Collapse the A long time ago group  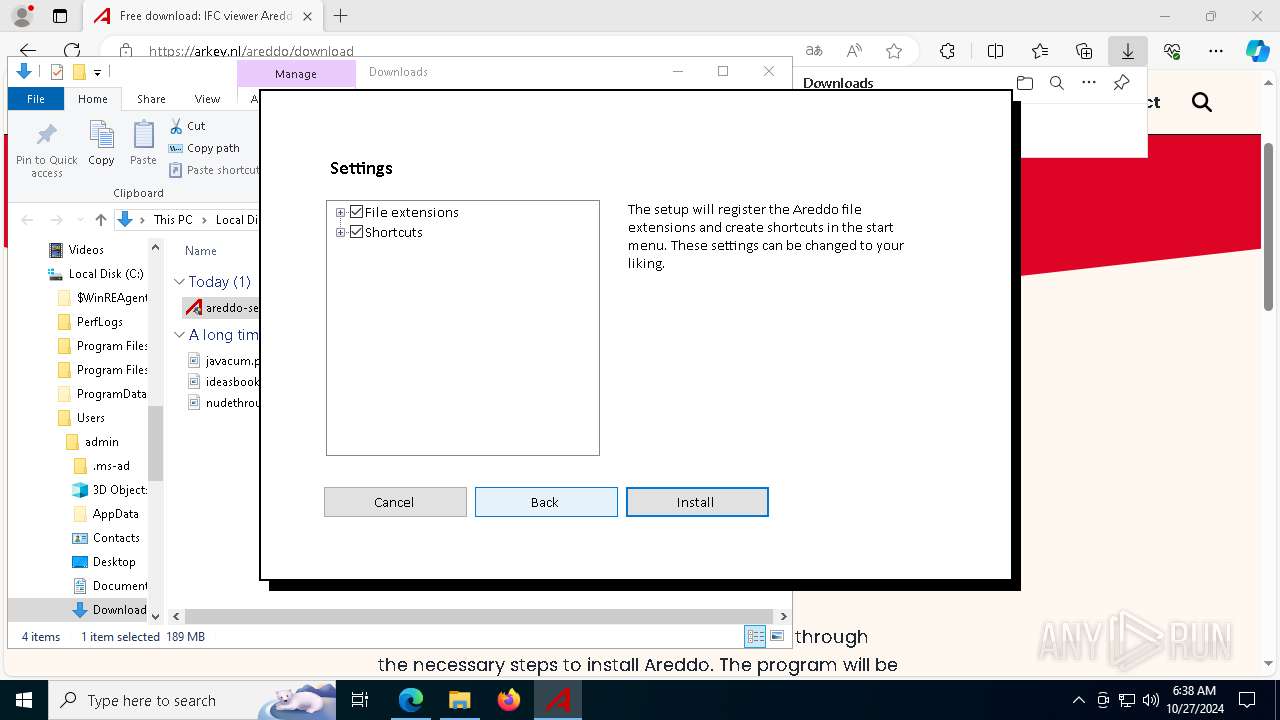(x=179, y=335)
